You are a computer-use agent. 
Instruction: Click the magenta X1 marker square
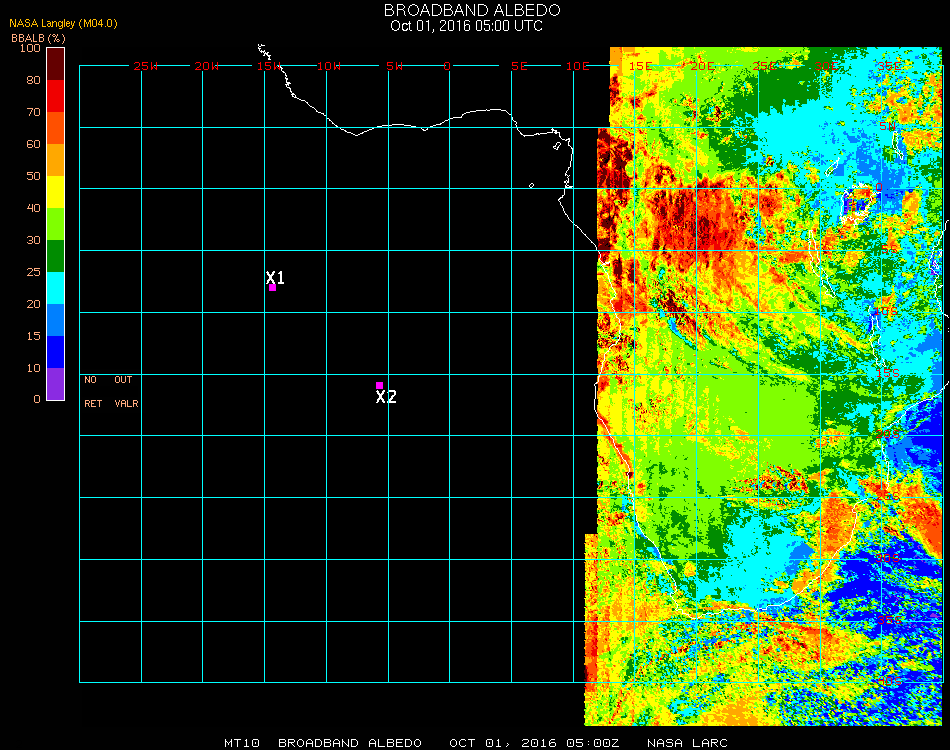point(272,288)
